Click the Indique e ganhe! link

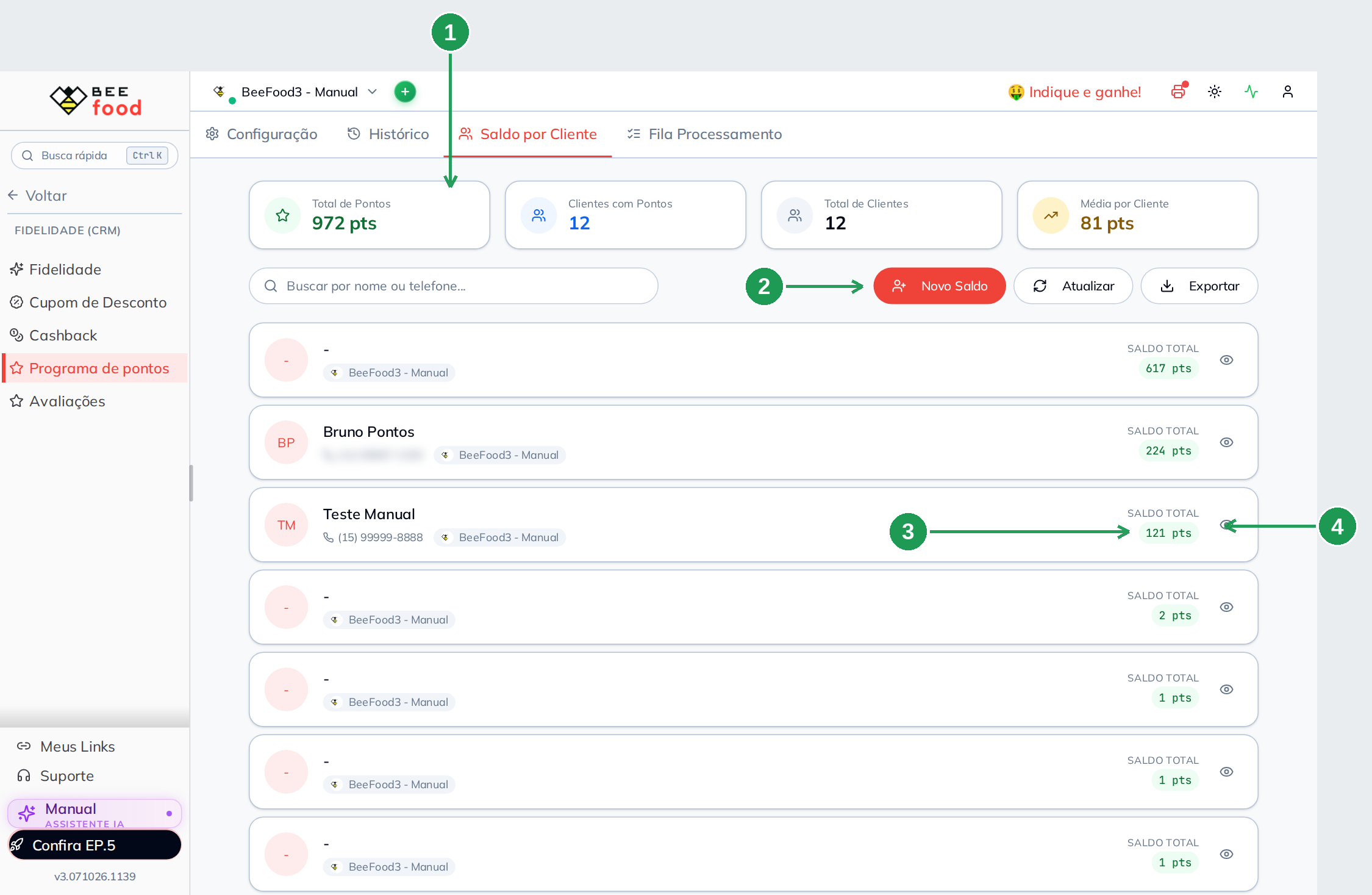pos(1085,92)
